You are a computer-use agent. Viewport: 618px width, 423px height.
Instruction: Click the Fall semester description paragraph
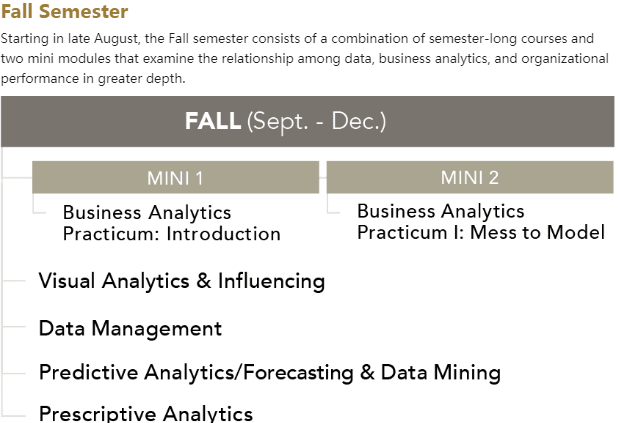pos(305,58)
